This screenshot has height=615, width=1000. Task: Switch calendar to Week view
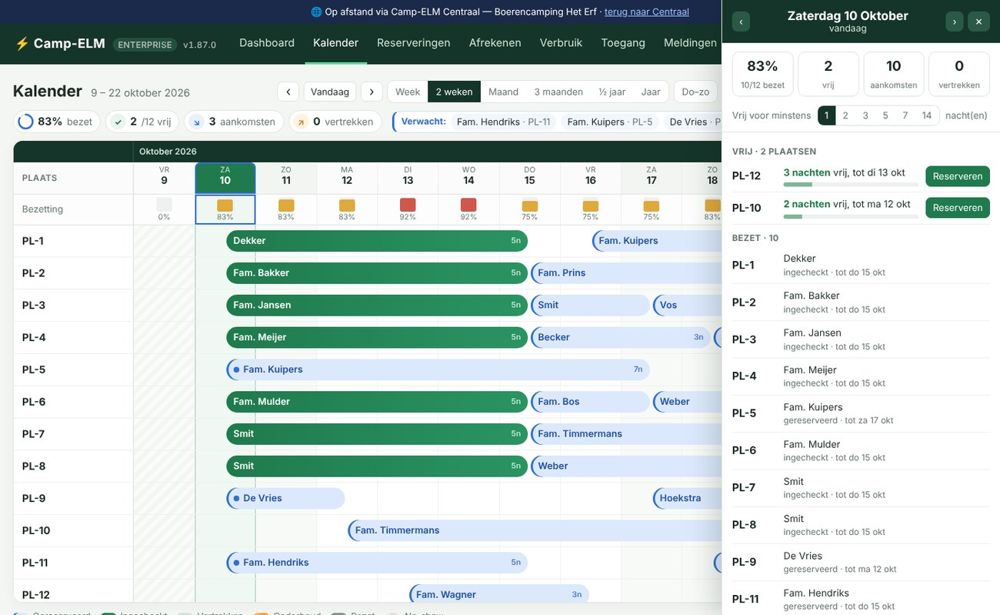pyautogui.click(x=408, y=92)
